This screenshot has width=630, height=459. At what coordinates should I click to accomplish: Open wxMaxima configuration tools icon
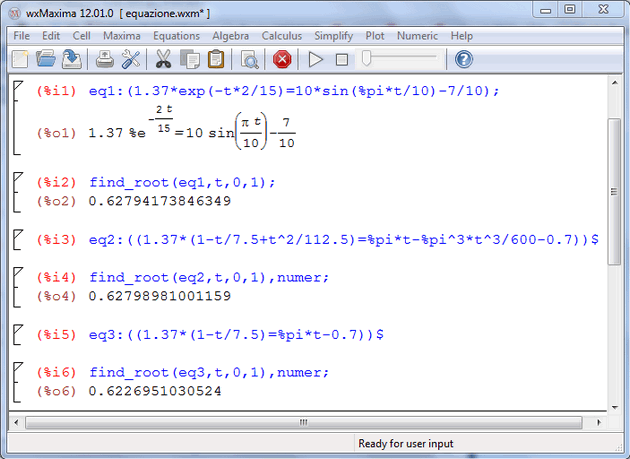coord(131,59)
